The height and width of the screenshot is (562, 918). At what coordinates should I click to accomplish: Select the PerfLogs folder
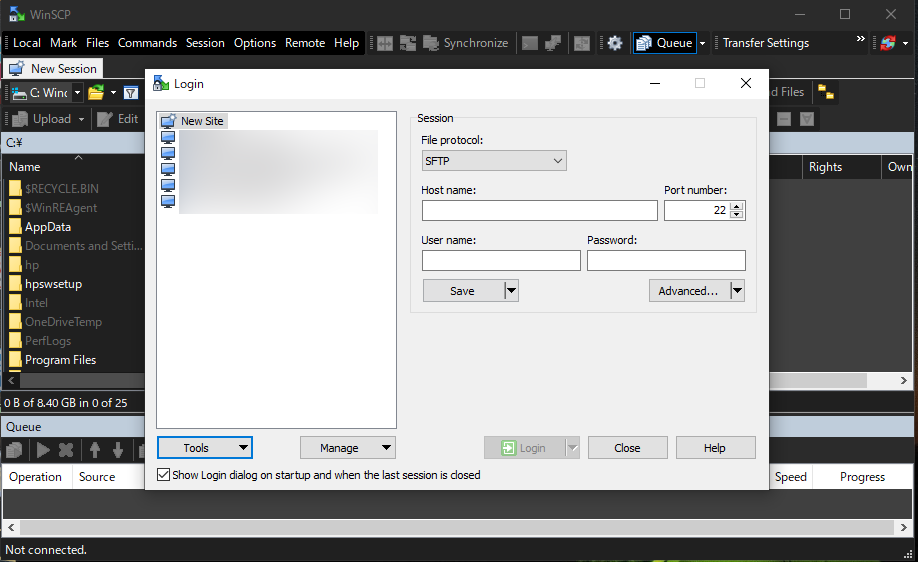click(x=48, y=341)
